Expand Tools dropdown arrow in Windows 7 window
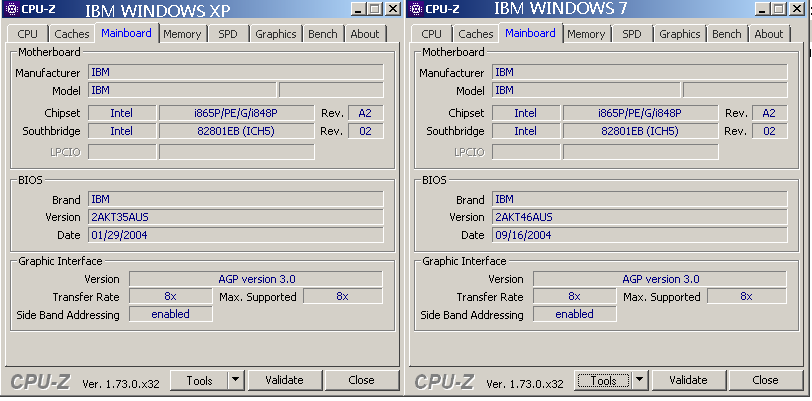The height and width of the screenshot is (401, 812). (640, 380)
